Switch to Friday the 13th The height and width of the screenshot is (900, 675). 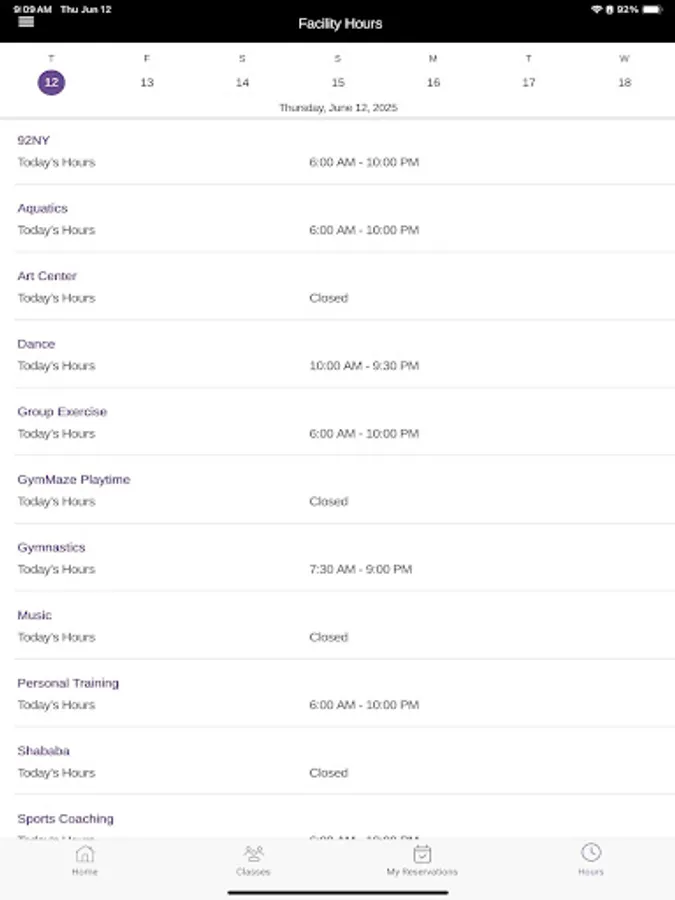click(x=146, y=82)
